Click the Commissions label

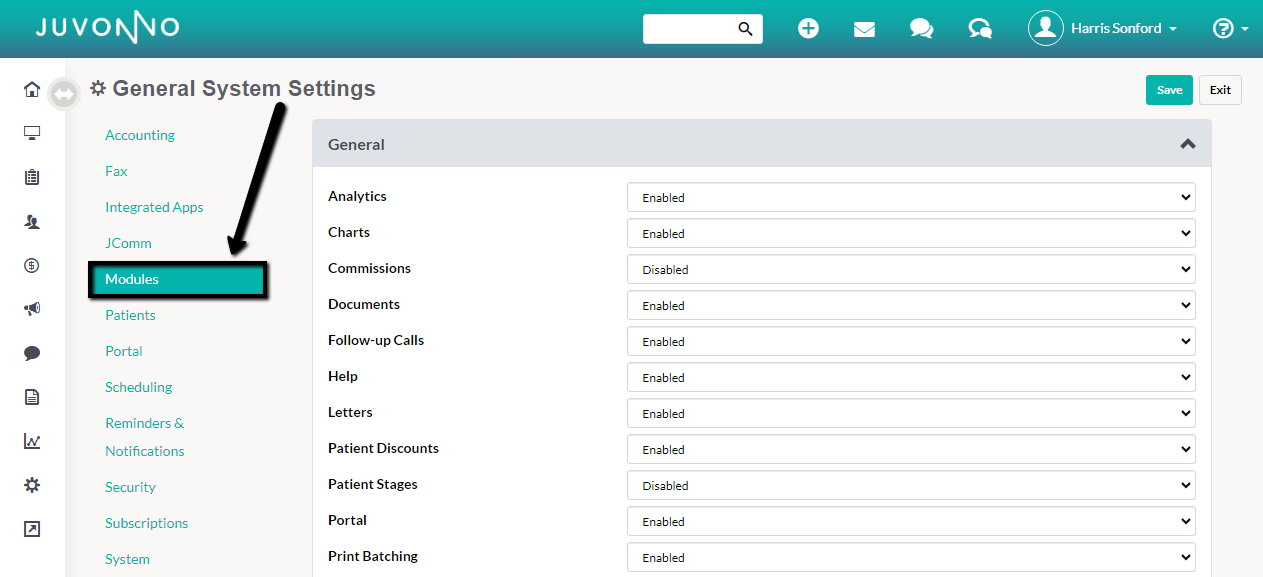[369, 268]
